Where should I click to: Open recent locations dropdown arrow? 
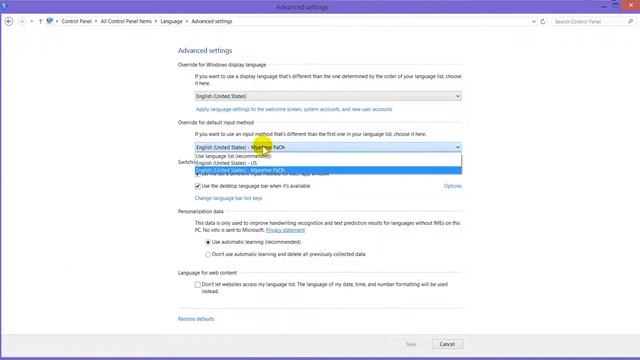click(32, 21)
